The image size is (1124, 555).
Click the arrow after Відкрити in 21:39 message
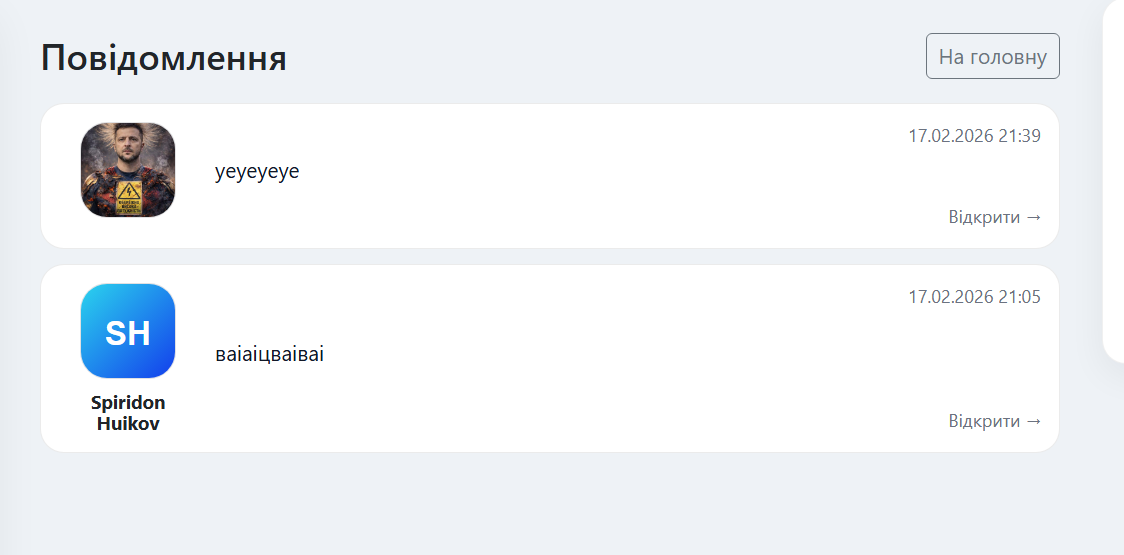click(x=1034, y=217)
